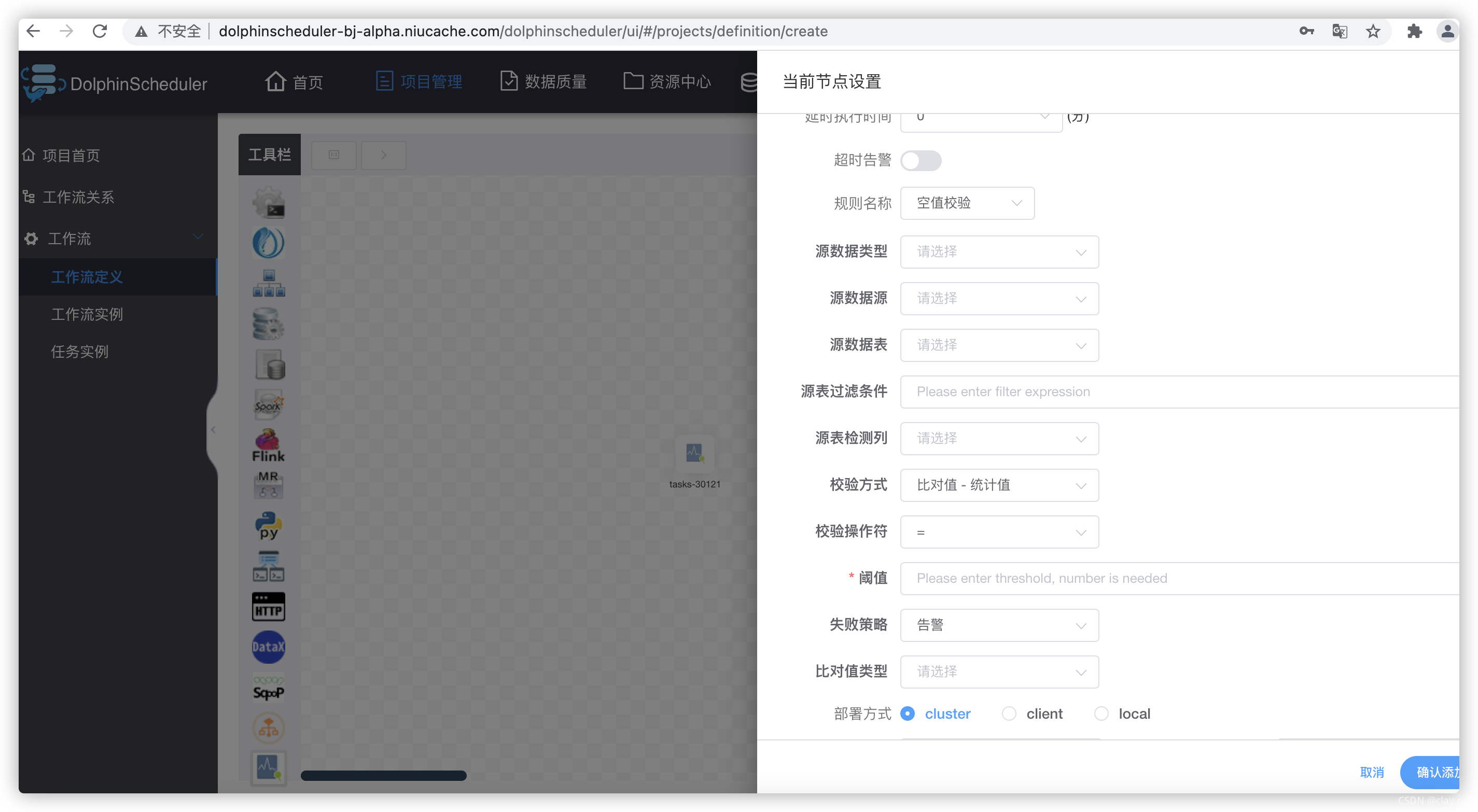Select the Spark task node icon
Screen dimensions: 1478x812
[x=268, y=404]
